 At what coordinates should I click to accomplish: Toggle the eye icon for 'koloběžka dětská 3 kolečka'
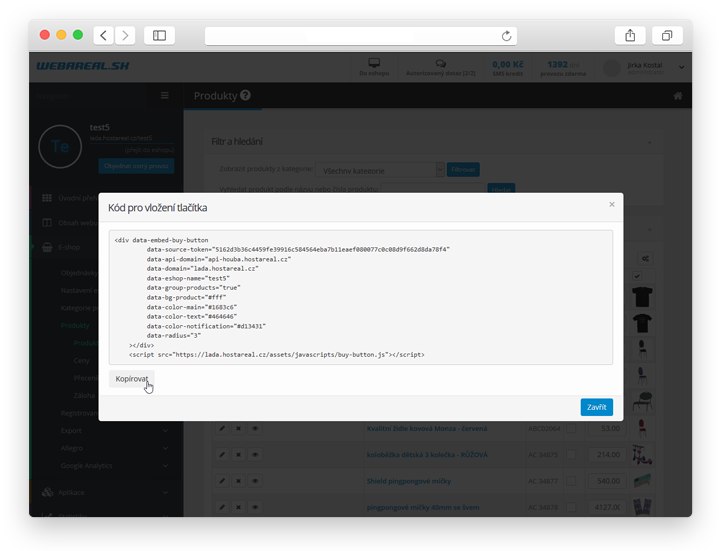255,455
